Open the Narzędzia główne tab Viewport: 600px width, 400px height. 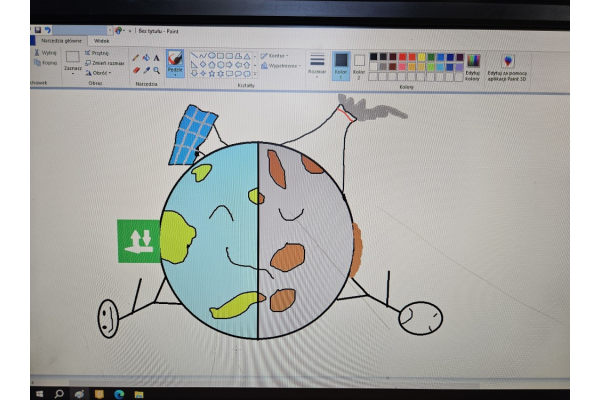(x=59, y=40)
